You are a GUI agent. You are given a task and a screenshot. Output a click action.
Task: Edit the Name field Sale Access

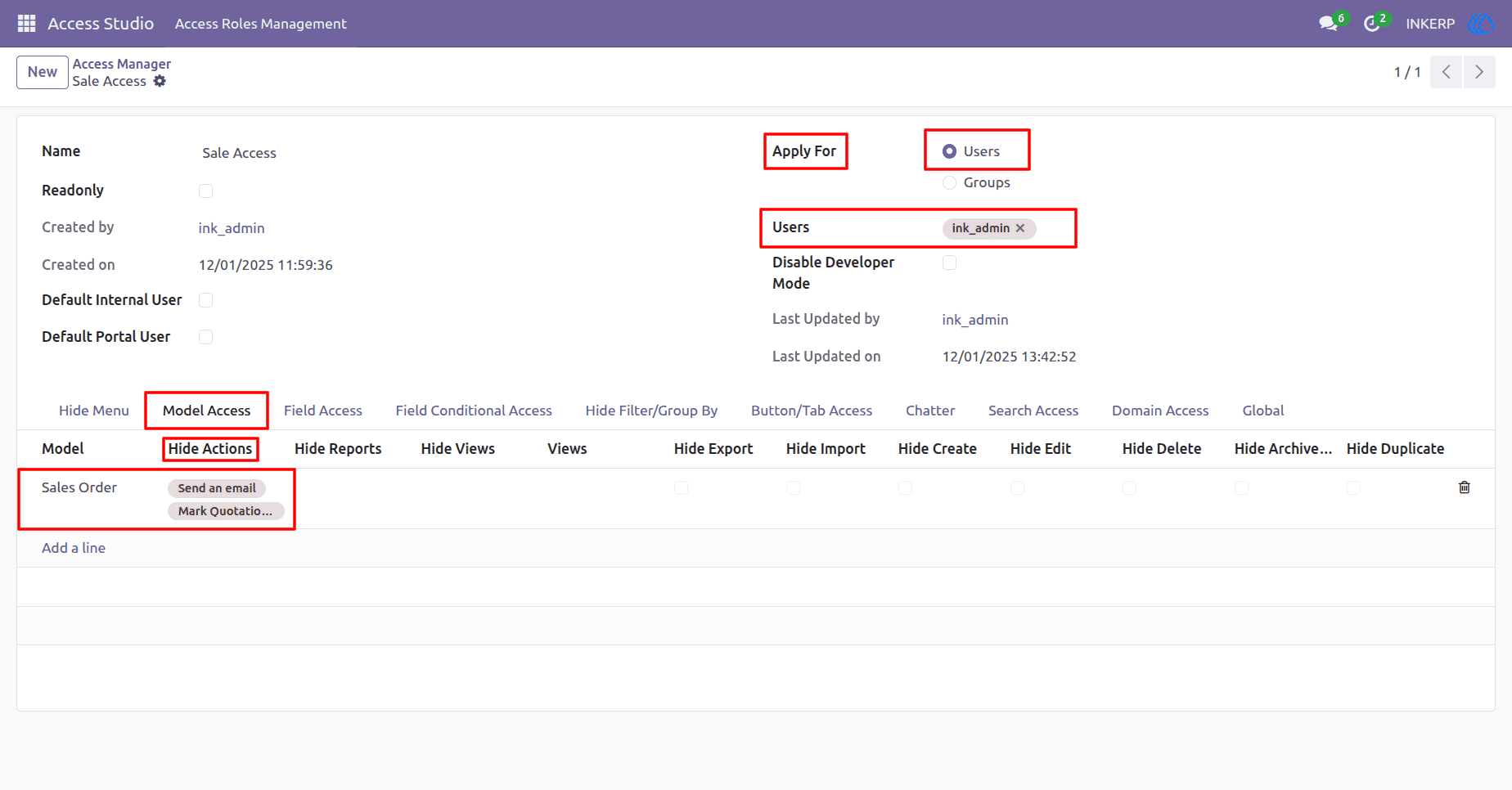click(x=239, y=153)
